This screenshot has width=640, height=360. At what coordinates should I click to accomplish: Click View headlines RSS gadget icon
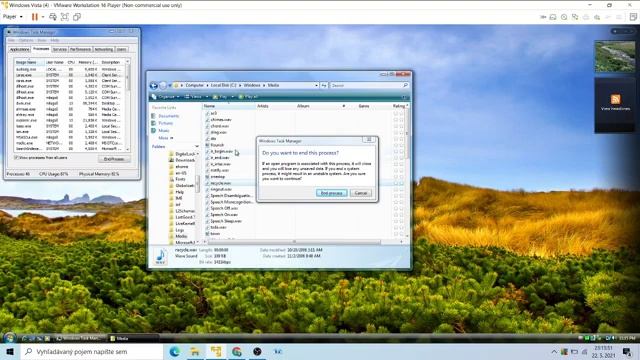pos(616,99)
